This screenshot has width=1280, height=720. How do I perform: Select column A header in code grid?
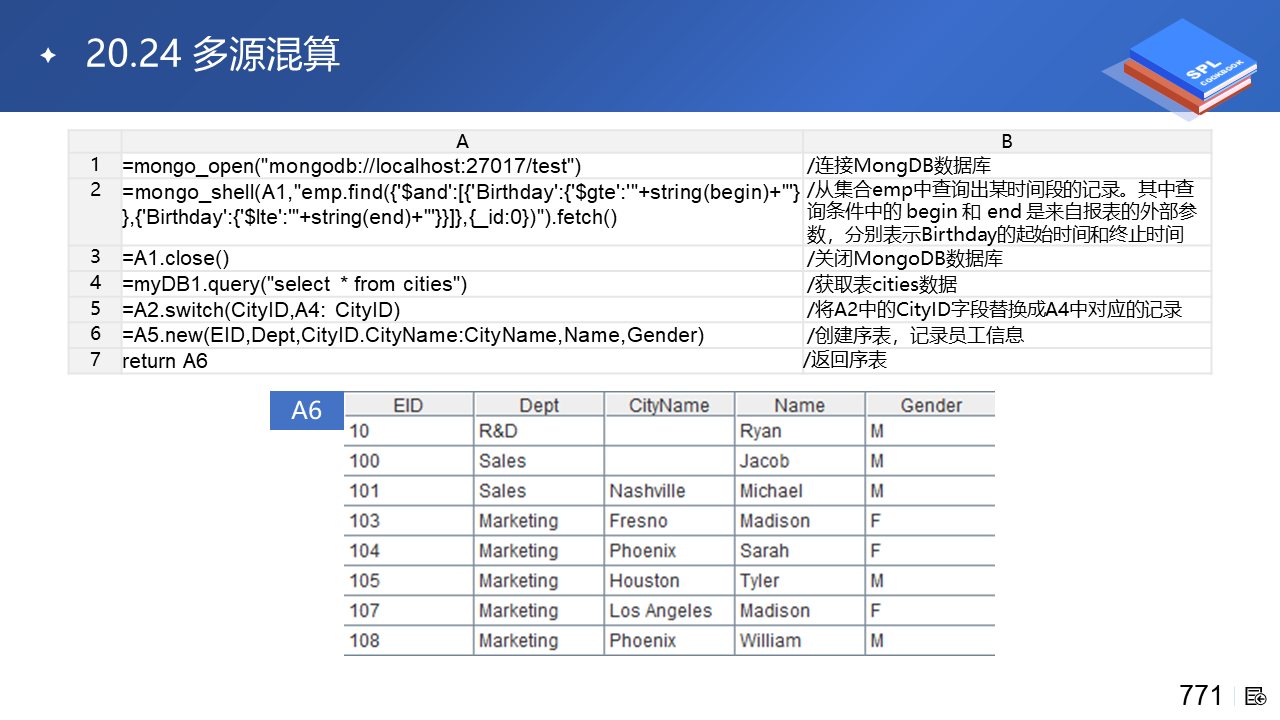coord(462,141)
